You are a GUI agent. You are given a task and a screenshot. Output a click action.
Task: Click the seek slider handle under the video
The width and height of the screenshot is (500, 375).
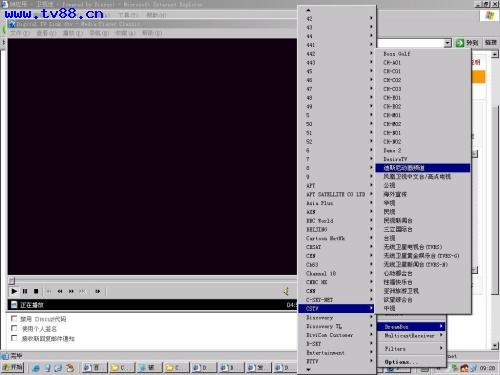[12, 280]
